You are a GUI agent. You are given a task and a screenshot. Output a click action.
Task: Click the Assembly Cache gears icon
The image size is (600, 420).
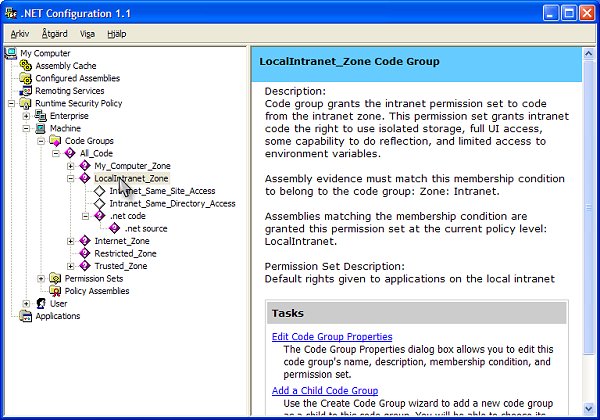click(x=26, y=66)
